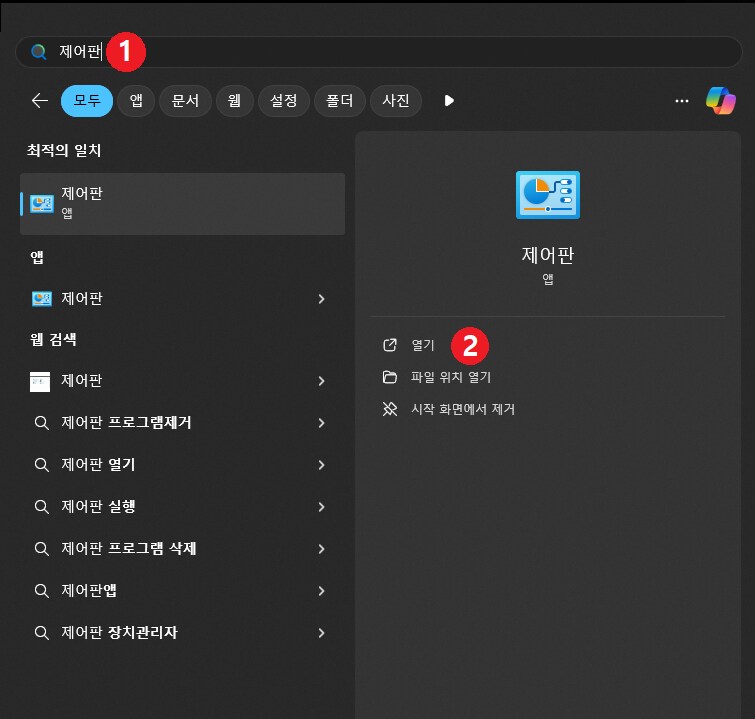
Task: Go back with the left arrow icon
Action: point(40,101)
